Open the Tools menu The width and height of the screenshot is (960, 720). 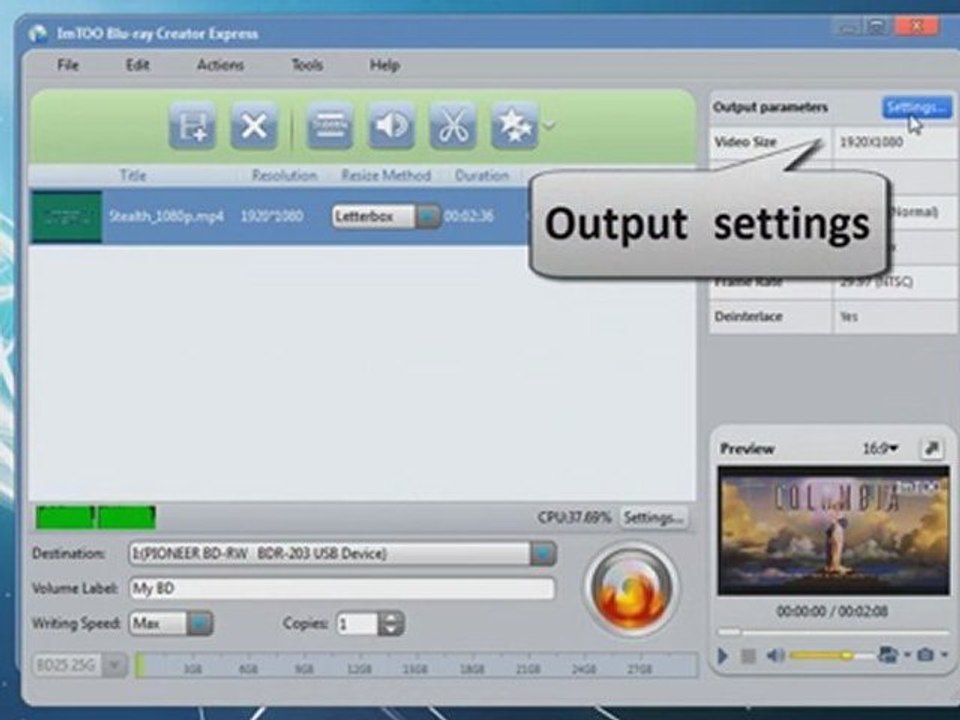click(x=307, y=65)
